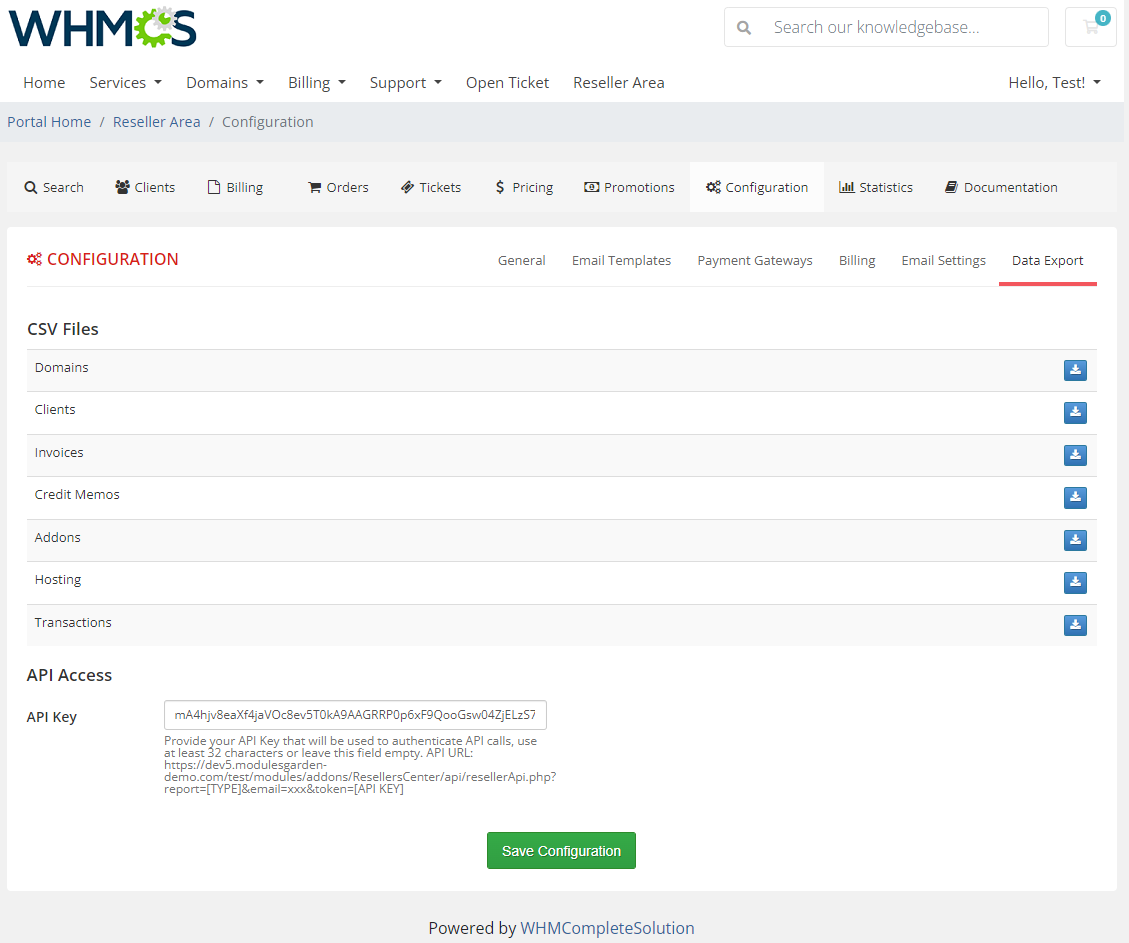Click the Reseller Area breadcrumb

pos(156,121)
